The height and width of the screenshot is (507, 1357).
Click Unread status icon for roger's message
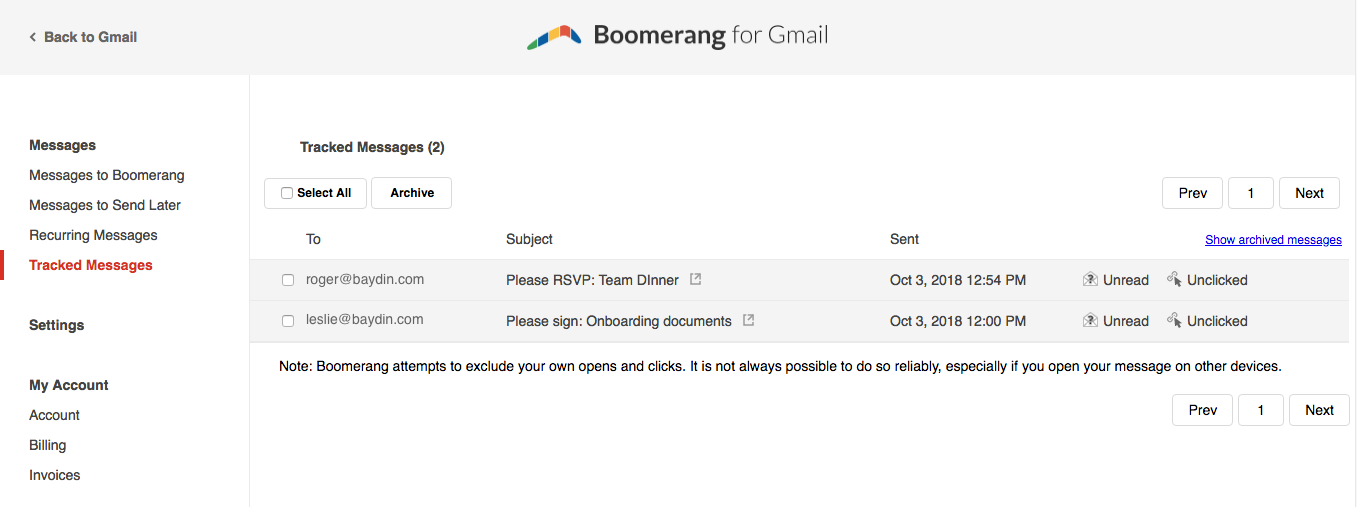[1091, 280]
